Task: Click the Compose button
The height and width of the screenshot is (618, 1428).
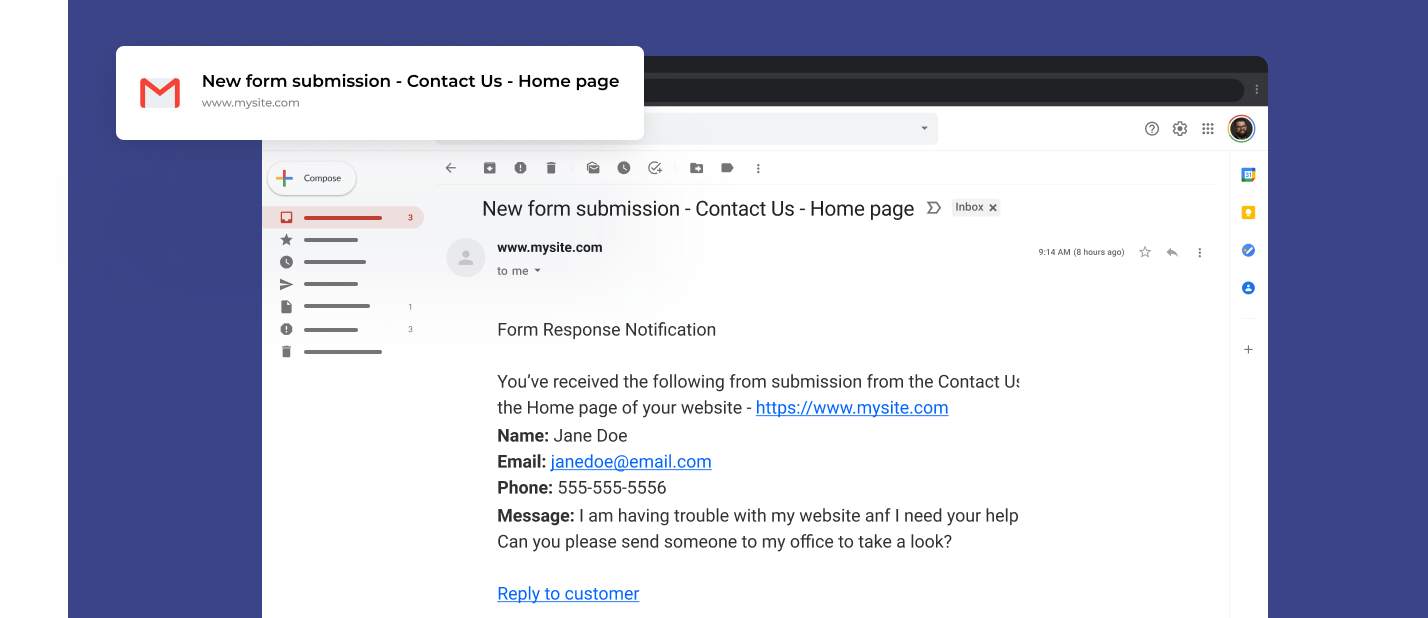Action: tap(312, 178)
